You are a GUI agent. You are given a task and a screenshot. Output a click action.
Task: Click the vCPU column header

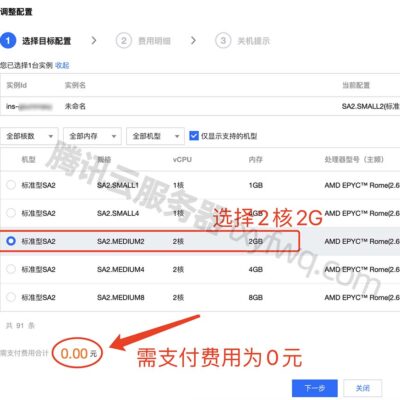point(182,160)
